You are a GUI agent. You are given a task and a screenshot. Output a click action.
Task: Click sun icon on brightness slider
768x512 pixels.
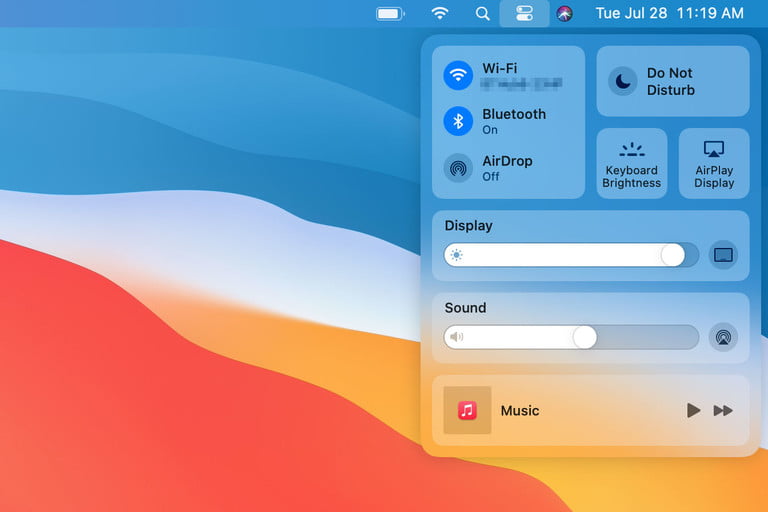[x=456, y=255]
